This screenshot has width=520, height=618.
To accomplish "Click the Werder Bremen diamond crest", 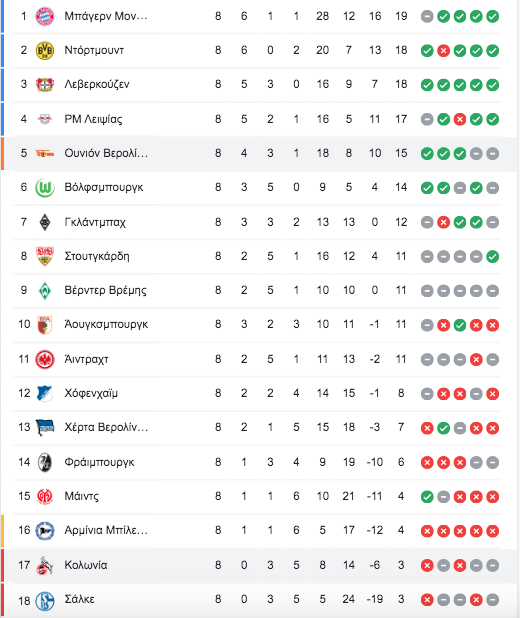I will 45,291.
